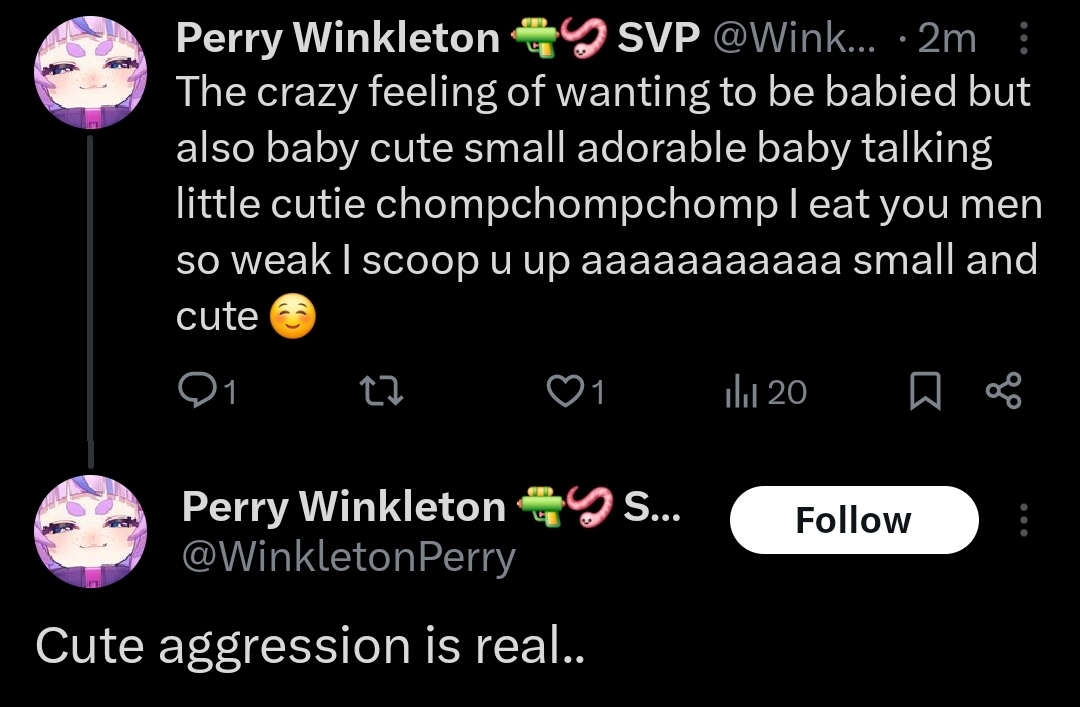This screenshot has height=707, width=1080.
Task: Click the water gun emoji in the top tweet's name
Action: tap(533, 38)
